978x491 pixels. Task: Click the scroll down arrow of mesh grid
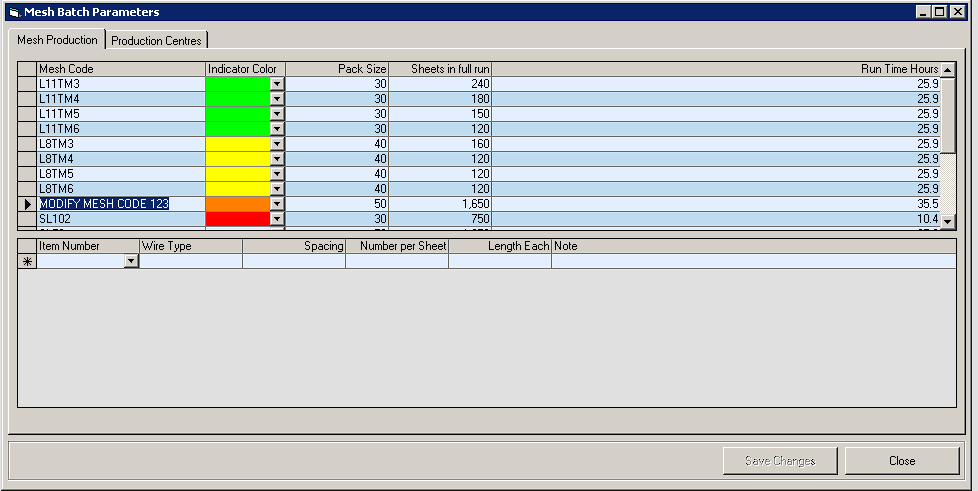coord(948,220)
